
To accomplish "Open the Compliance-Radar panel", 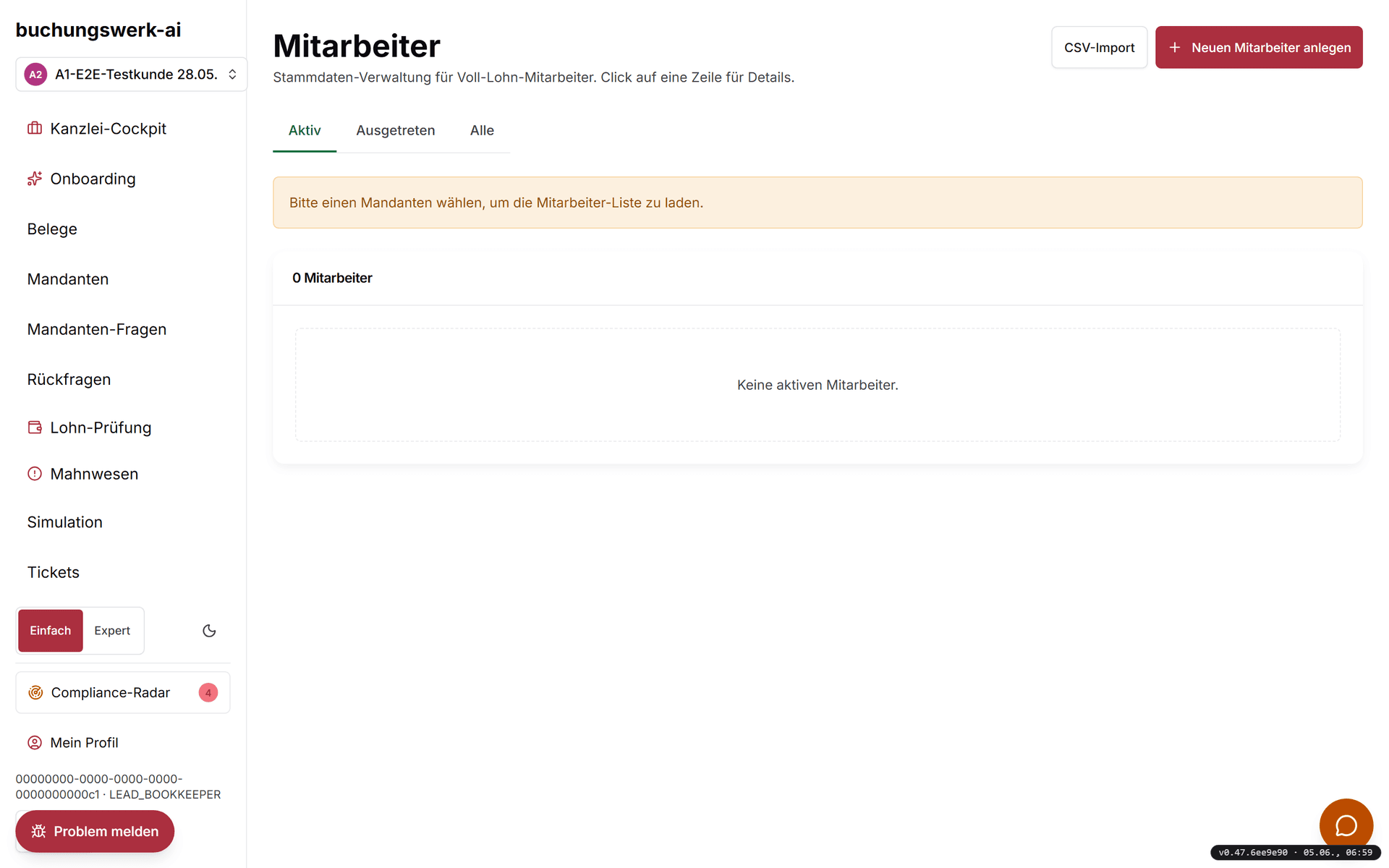I will (123, 692).
